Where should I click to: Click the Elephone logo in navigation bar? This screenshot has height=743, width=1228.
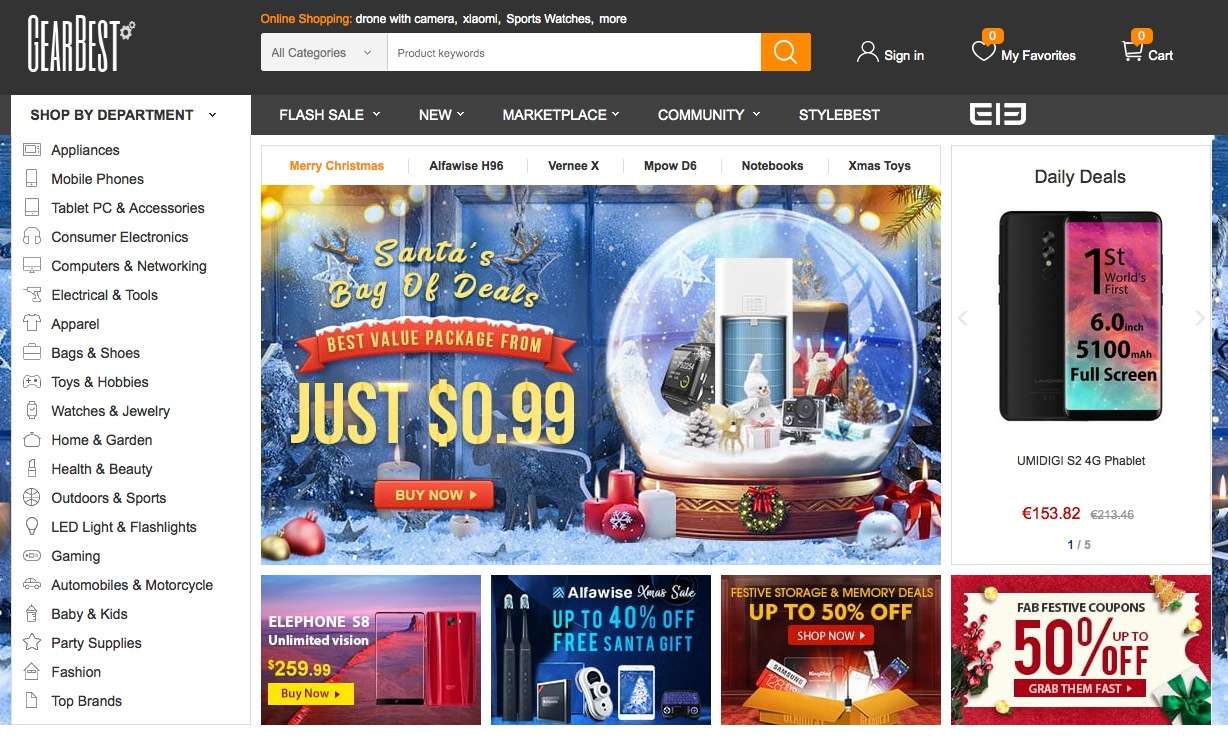click(998, 114)
